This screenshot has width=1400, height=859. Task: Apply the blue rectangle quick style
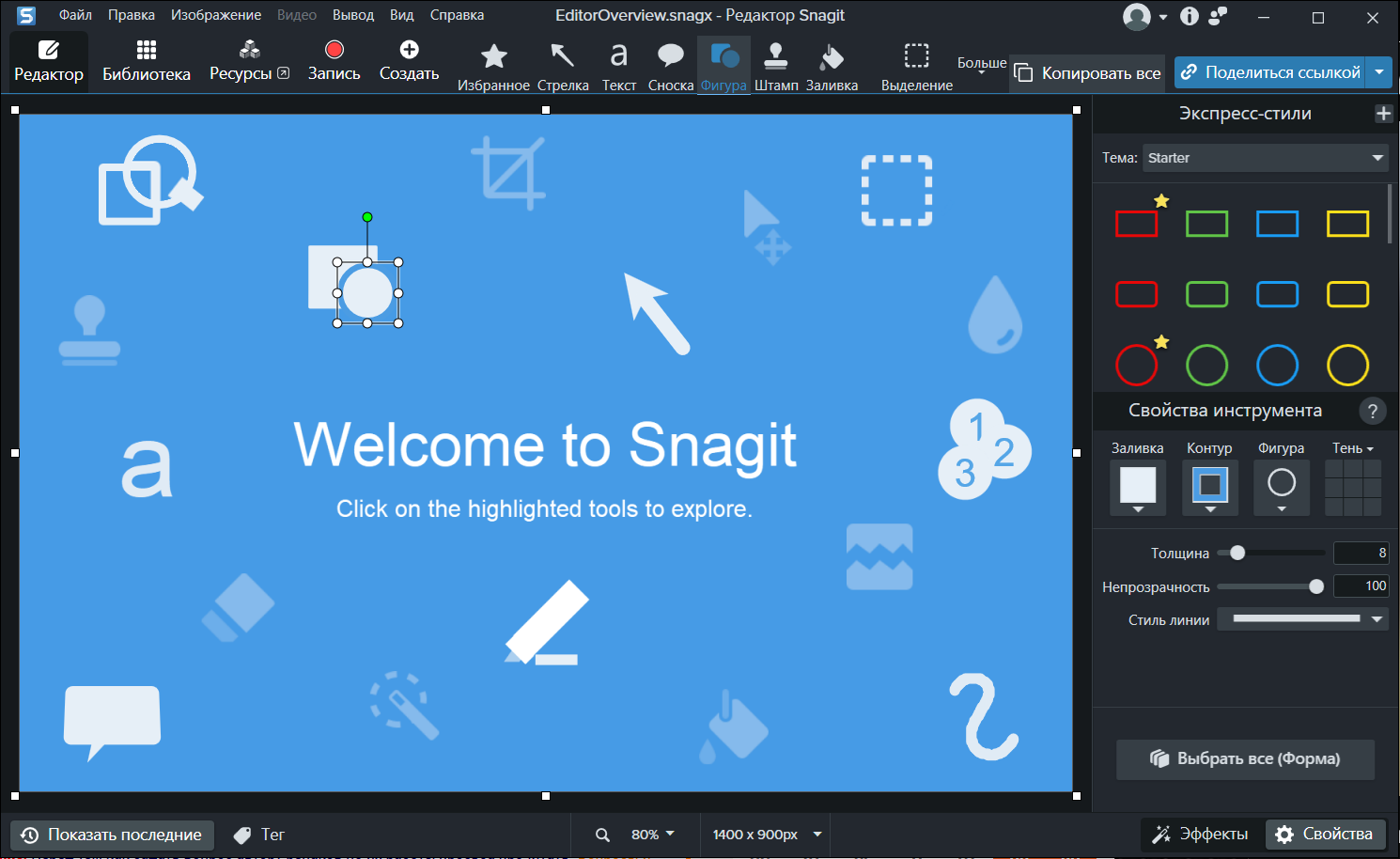pos(1278,224)
